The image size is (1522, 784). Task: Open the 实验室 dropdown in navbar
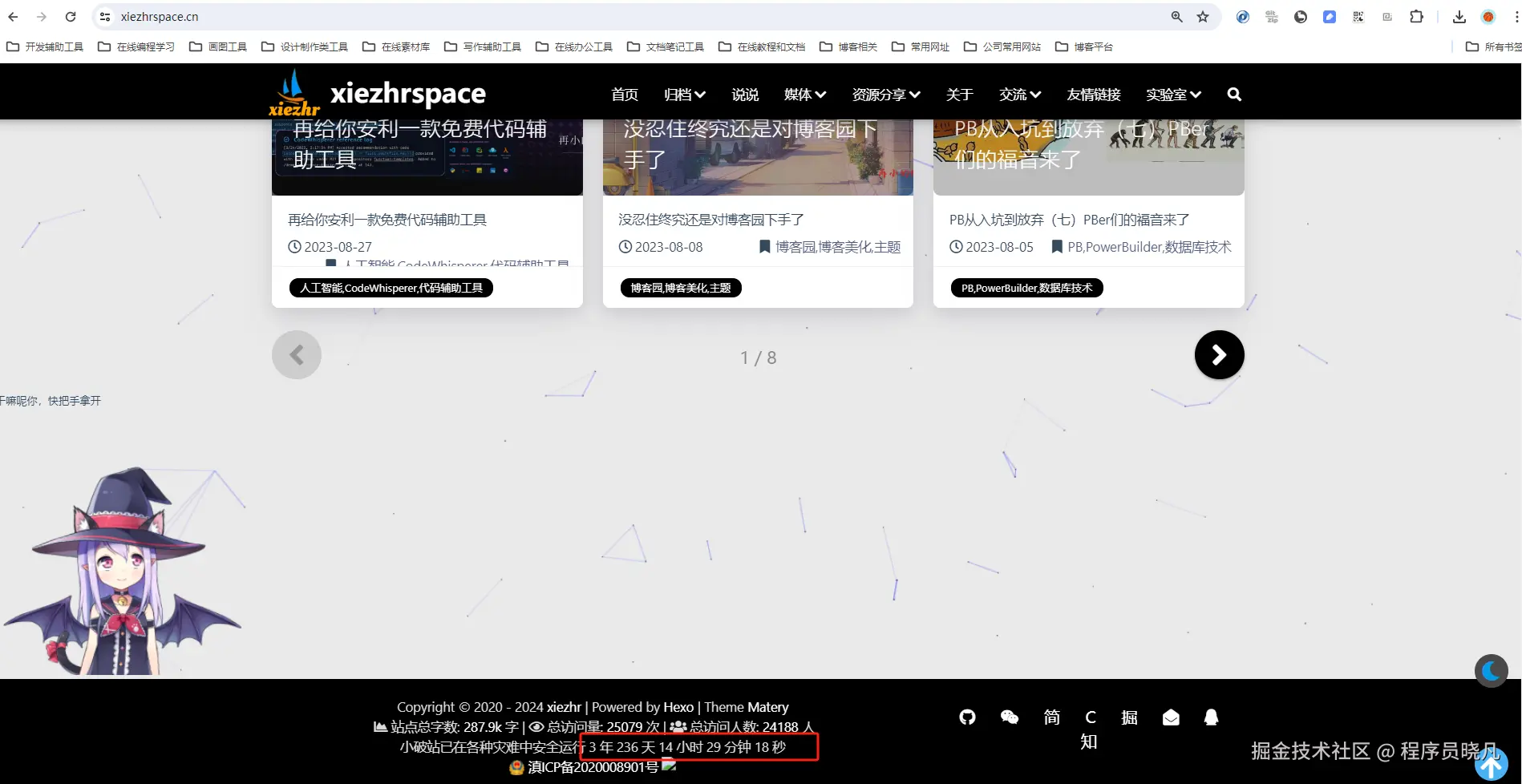(1172, 94)
